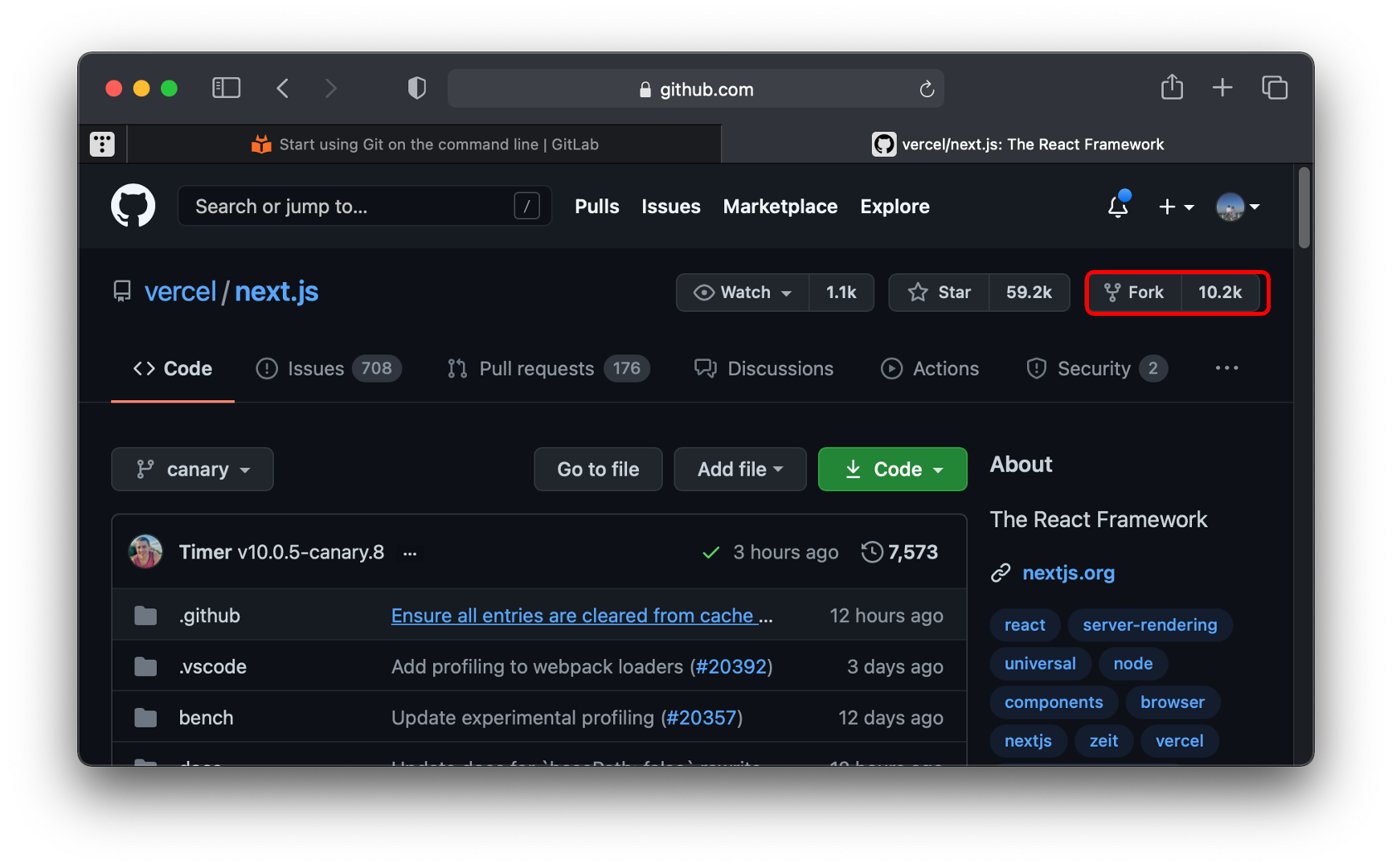Open the canary branch selector
Image resolution: width=1392 pixels, height=868 pixels.
pyautogui.click(x=192, y=469)
